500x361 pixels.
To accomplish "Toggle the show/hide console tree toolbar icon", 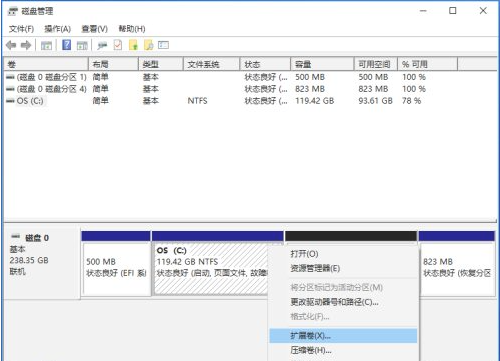I will [46, 45].
